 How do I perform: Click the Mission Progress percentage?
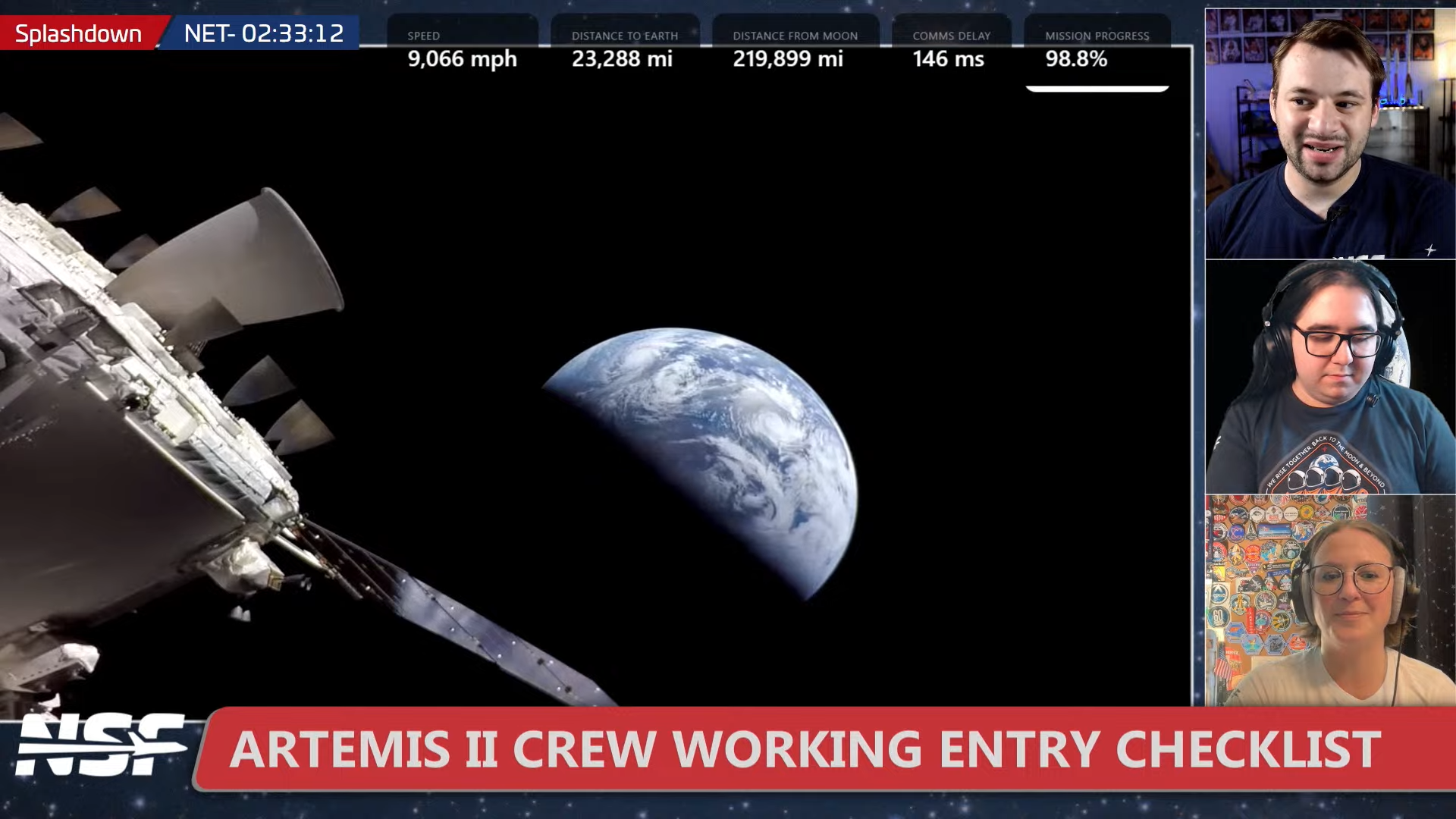pos(1076,58)
